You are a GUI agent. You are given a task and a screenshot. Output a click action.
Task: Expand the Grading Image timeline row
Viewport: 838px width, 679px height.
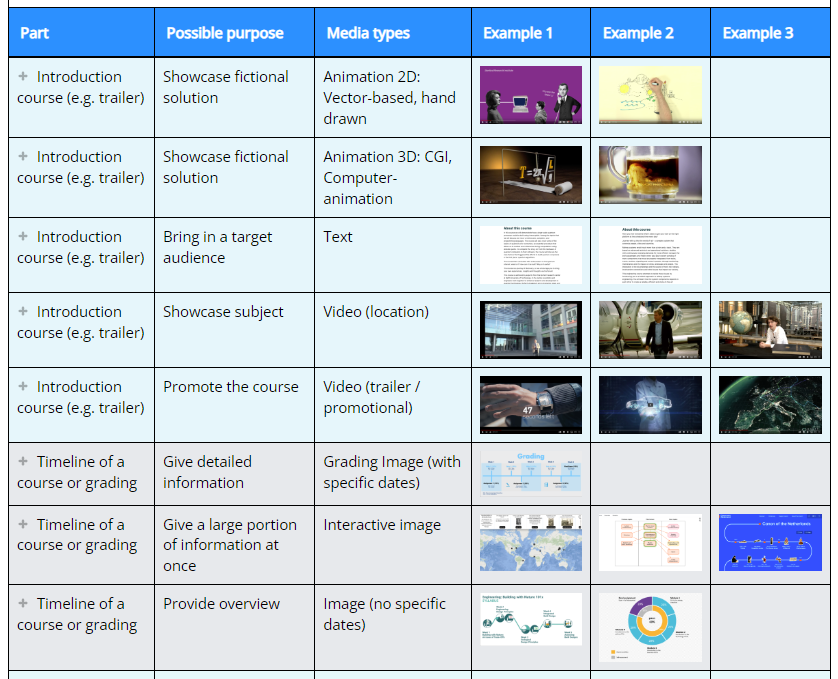point(23,461)
